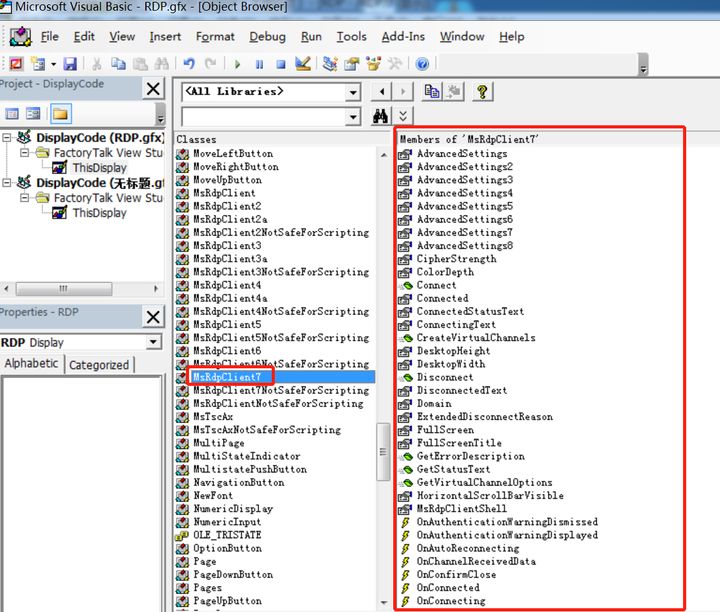Screen dimensions: 720x612
Task: Select ThisDisplay under DisplayCode (RDP.gfx)
Action: tap(99, 168)
